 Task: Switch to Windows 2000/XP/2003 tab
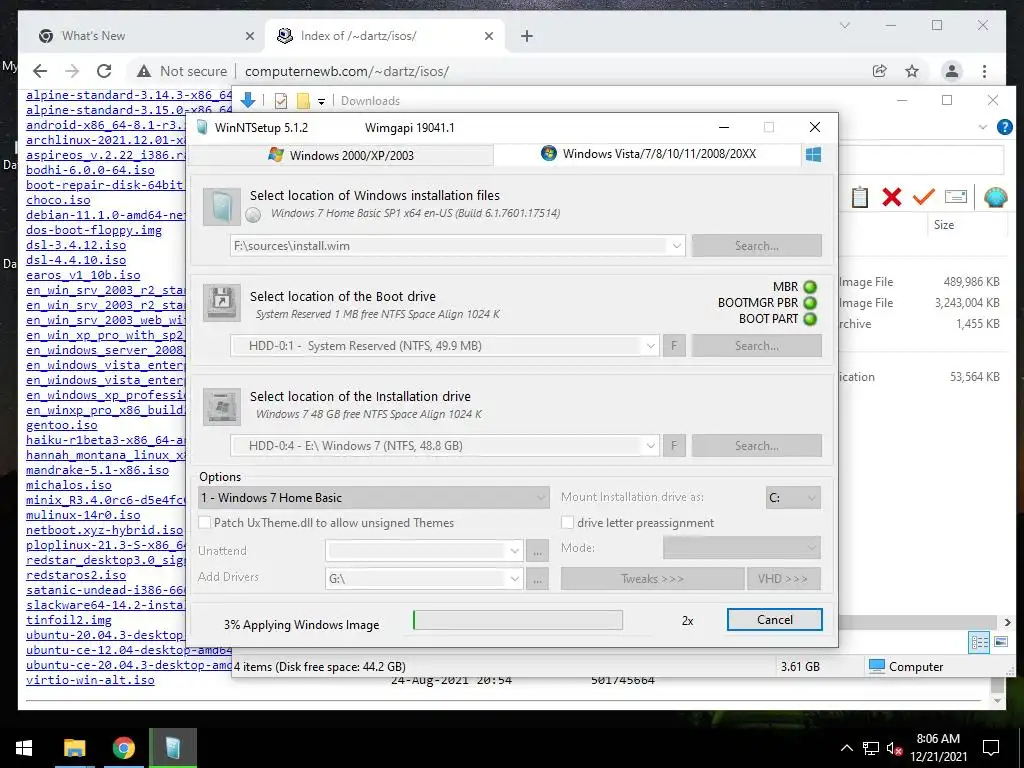[340, 155]
